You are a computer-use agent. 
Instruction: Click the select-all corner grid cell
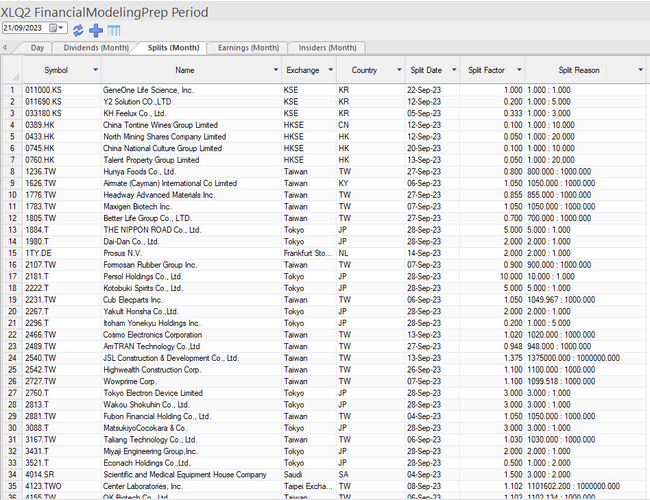[12, 70]
